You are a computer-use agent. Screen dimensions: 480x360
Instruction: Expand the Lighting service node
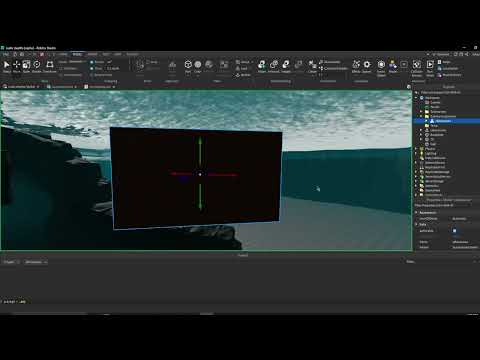[x=416, y=154]
